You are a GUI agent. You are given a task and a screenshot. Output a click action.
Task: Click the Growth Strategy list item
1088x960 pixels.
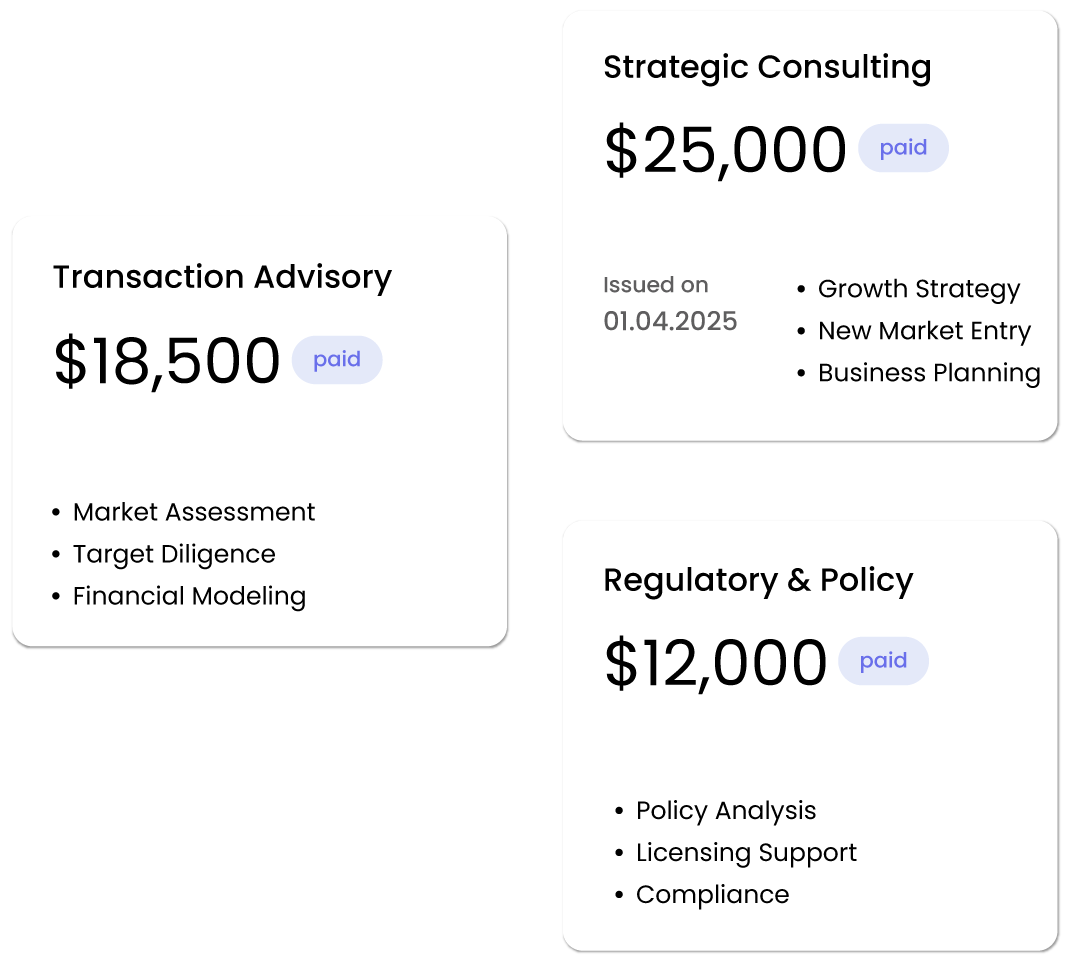pyautogui.click(x=918, y=289)
